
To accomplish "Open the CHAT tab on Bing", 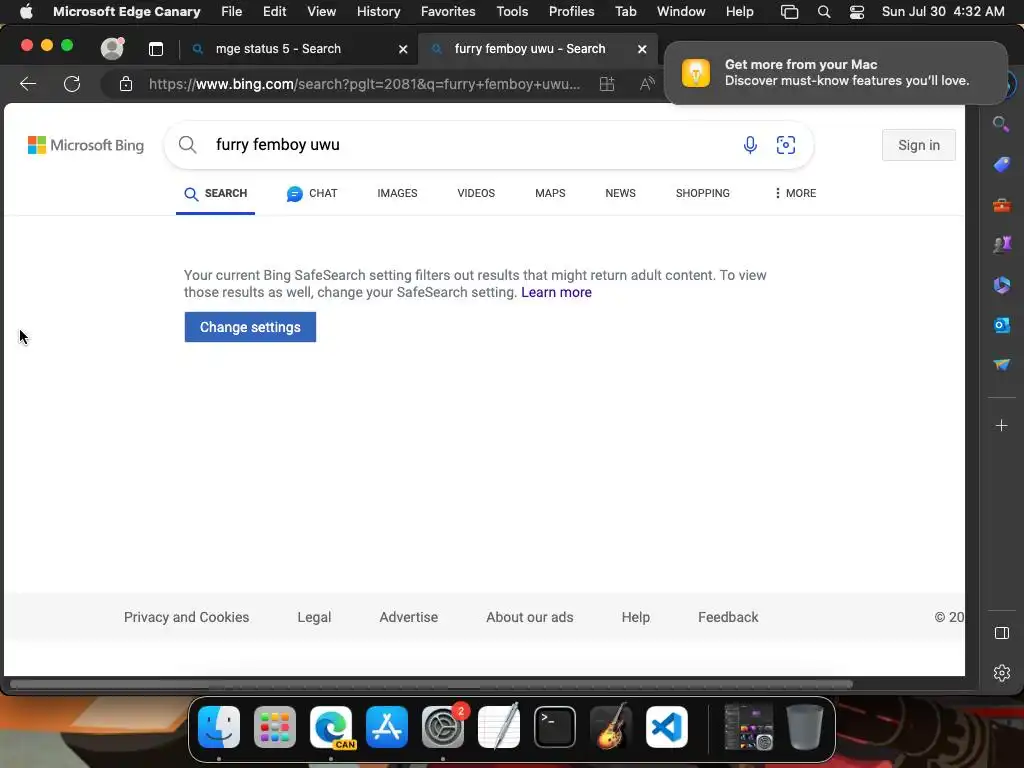I will pos(312,193).
